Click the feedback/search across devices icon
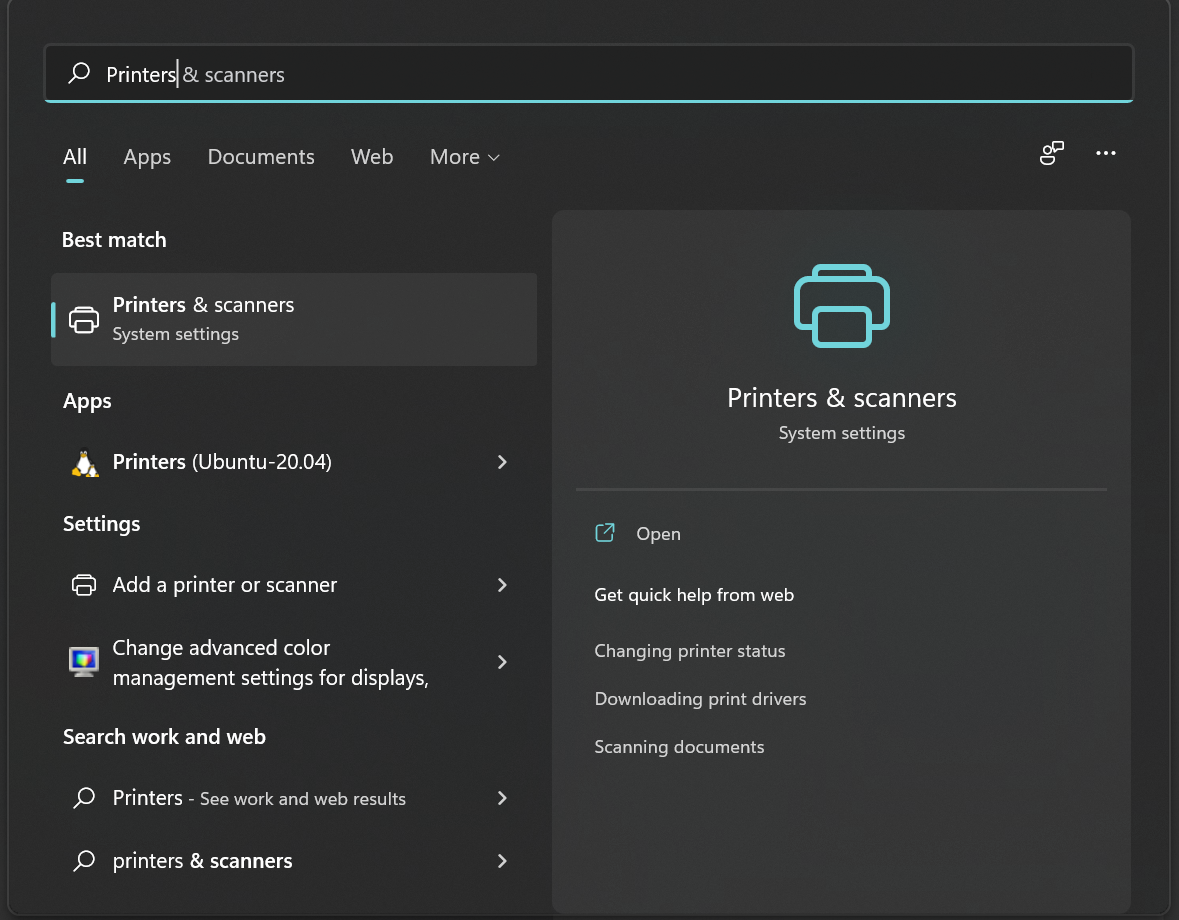1179x920 pixels. coord(1051,153)
